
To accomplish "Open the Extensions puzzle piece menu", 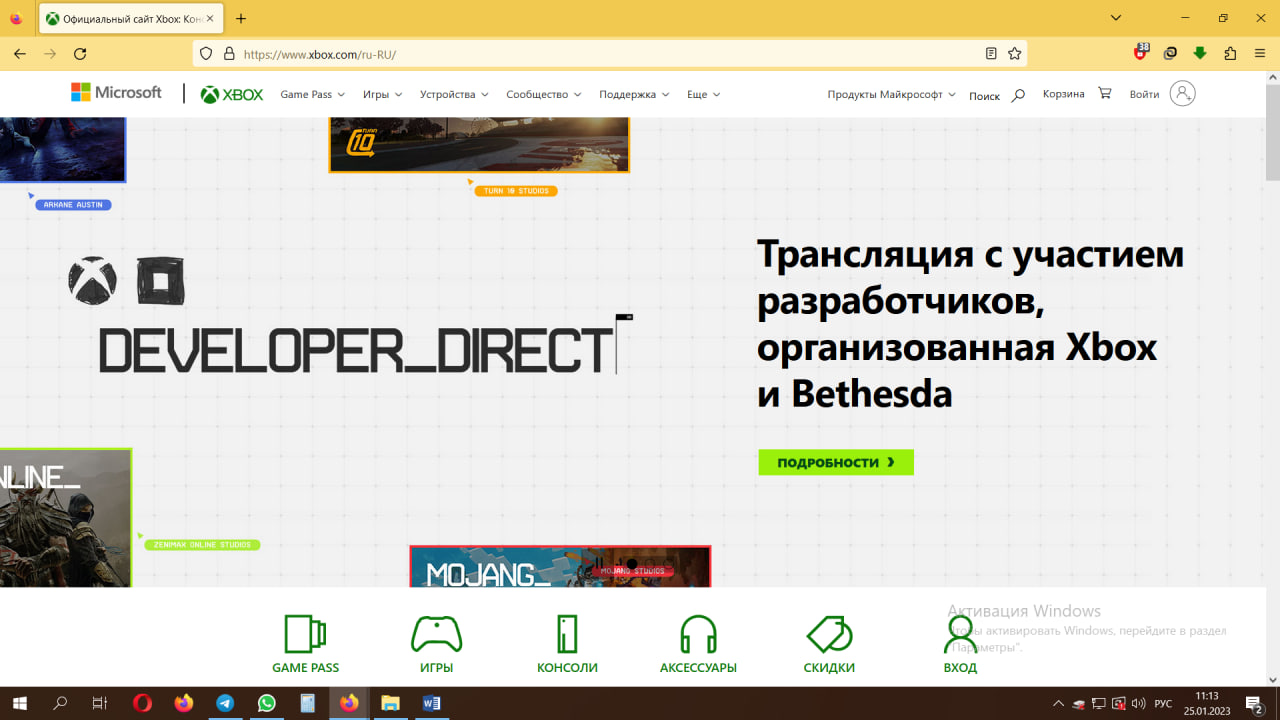I will click(x=1230, y=54).
